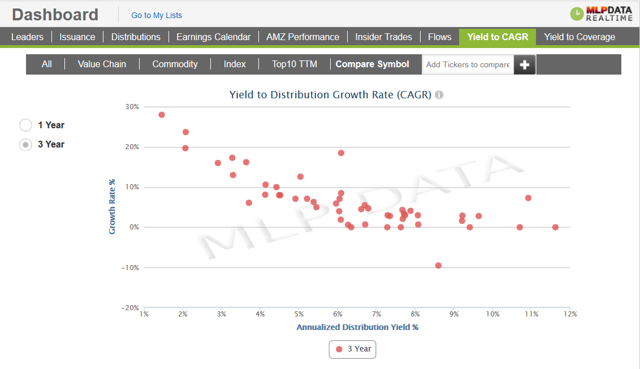
Task: Open the AMZ Performance tab
Action: coord(302,37)
